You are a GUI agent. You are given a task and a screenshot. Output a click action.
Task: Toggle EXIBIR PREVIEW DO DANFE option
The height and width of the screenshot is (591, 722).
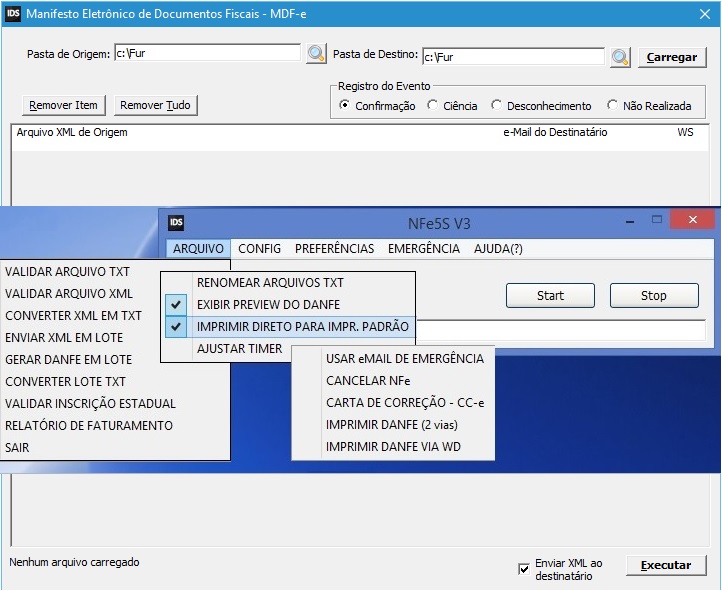click(288, 305)
